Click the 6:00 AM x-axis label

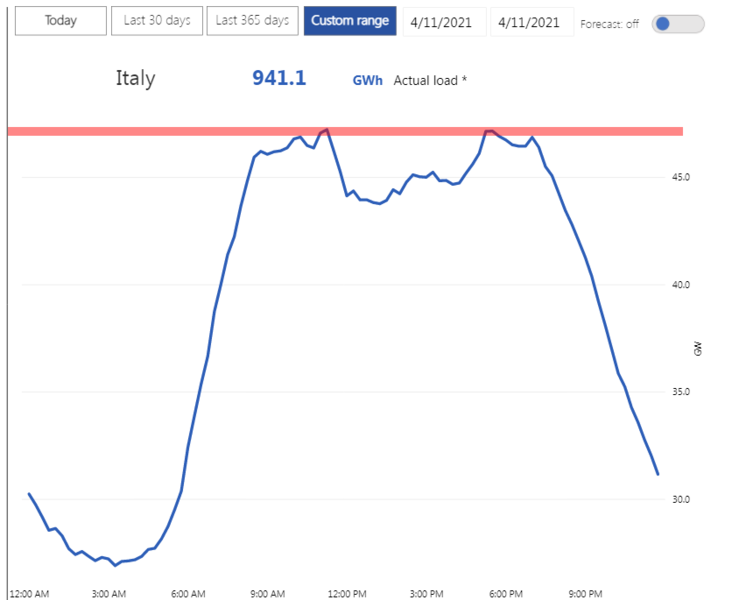pyautogui.click(x=189, y=594)
